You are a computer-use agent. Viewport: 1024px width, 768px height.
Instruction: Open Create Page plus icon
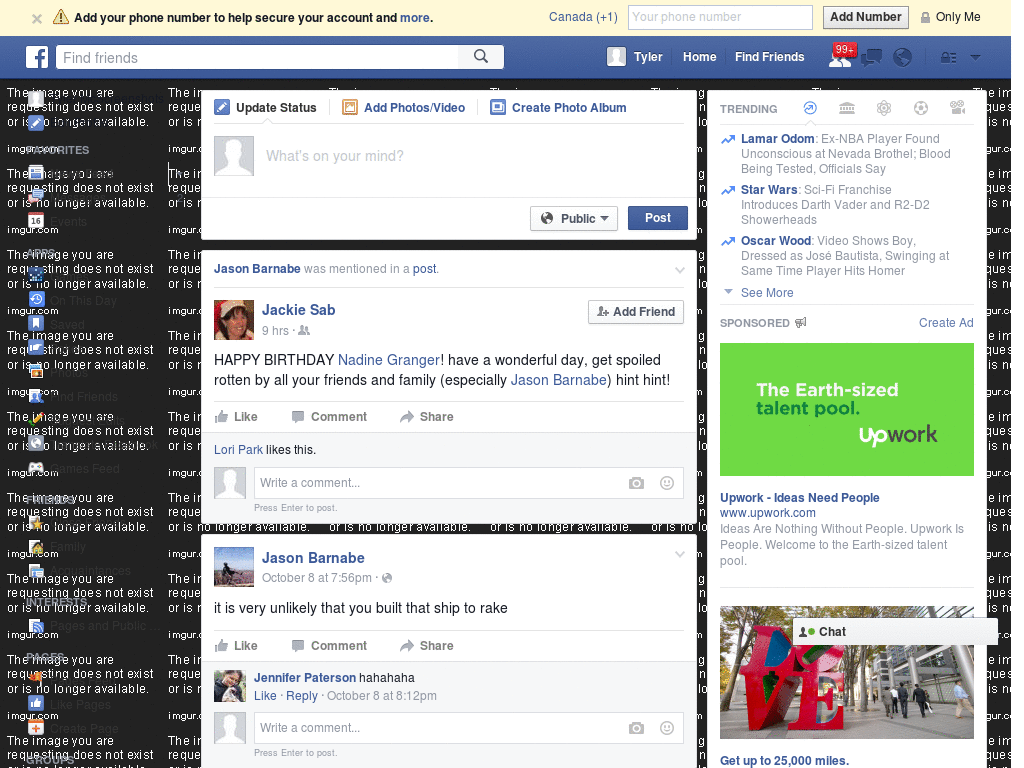[x=36, y=728]
